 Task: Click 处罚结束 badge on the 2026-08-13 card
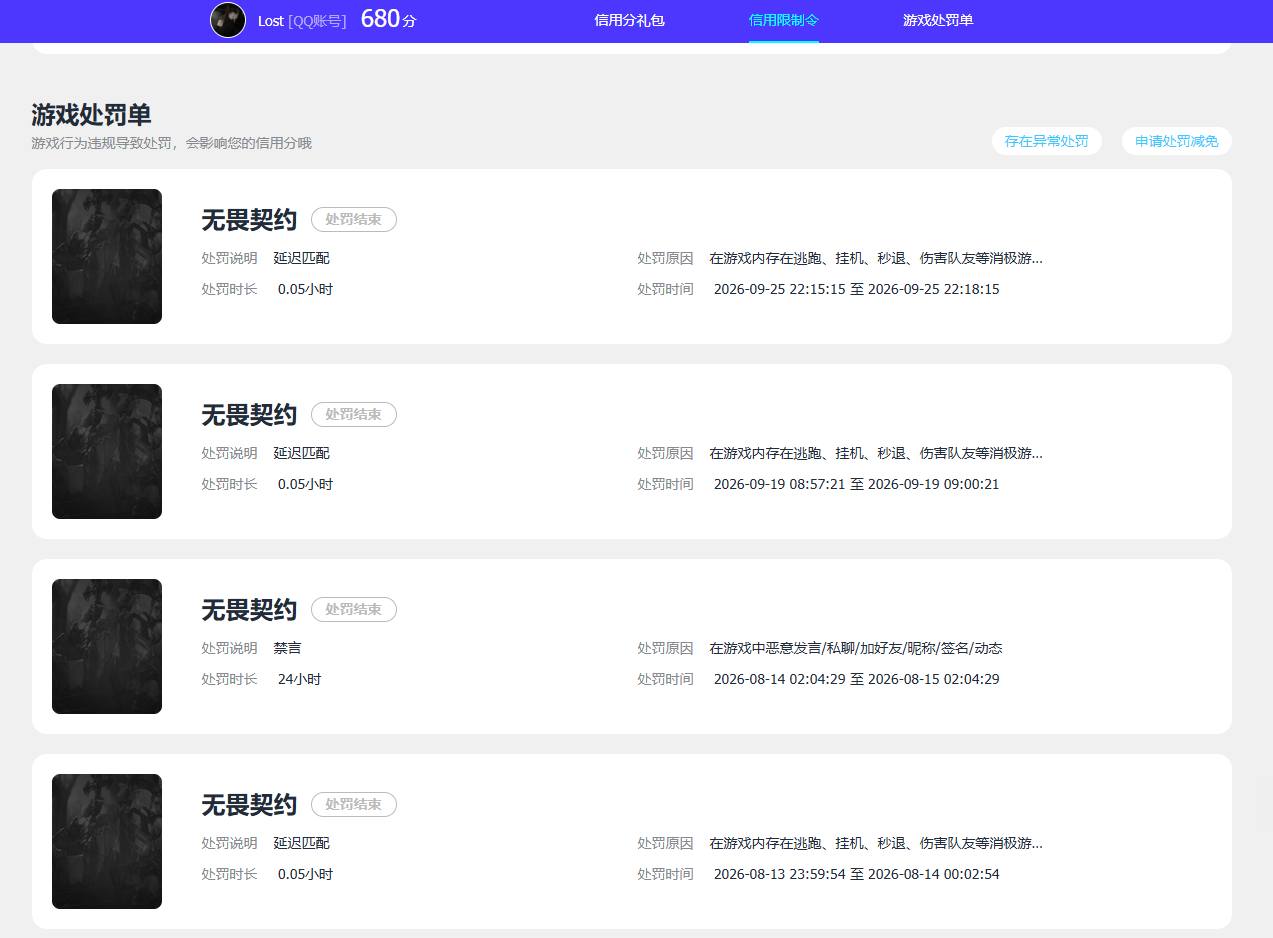(354, 804)
